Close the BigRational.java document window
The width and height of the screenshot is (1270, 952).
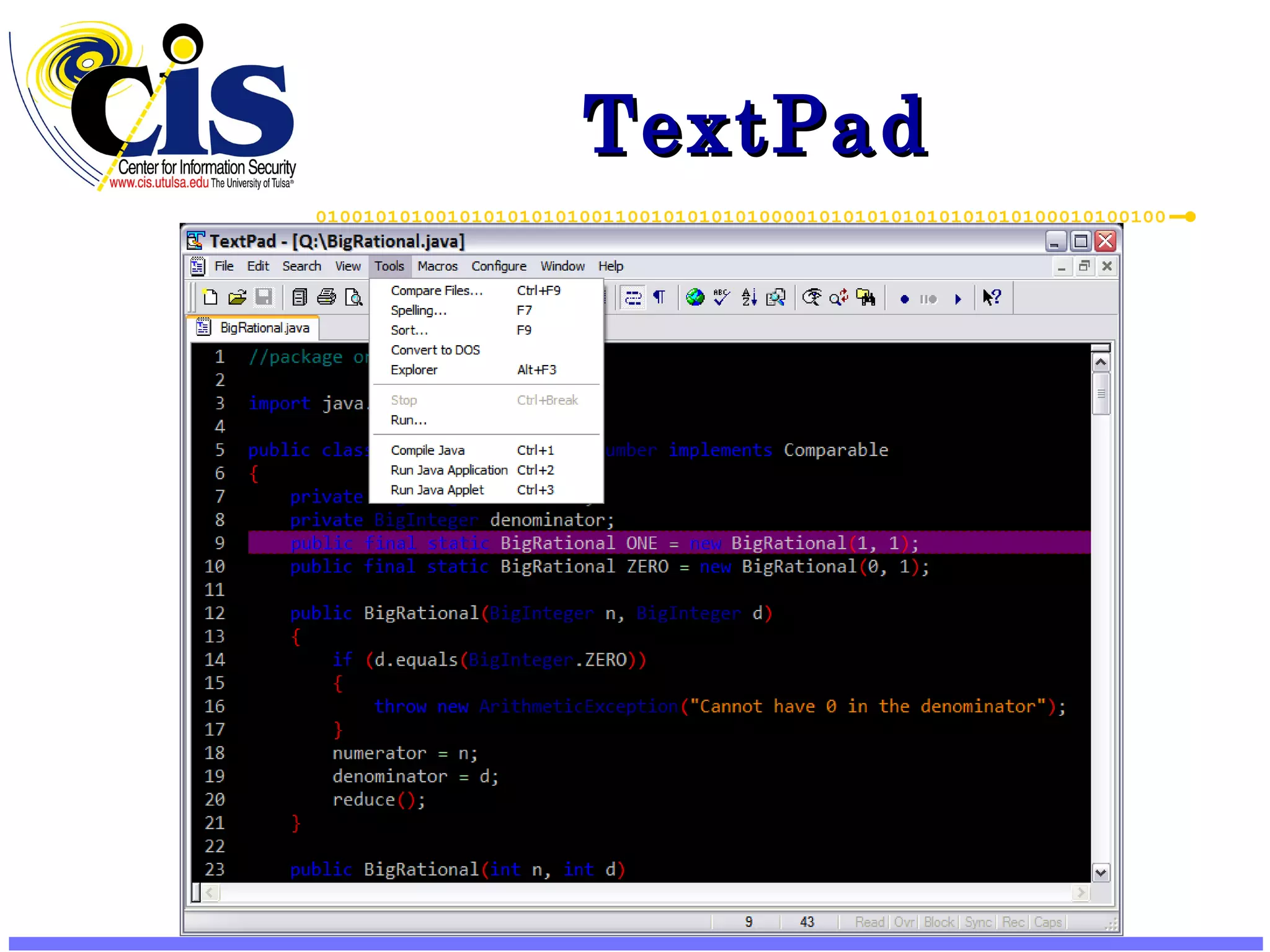coord(1106,267)
